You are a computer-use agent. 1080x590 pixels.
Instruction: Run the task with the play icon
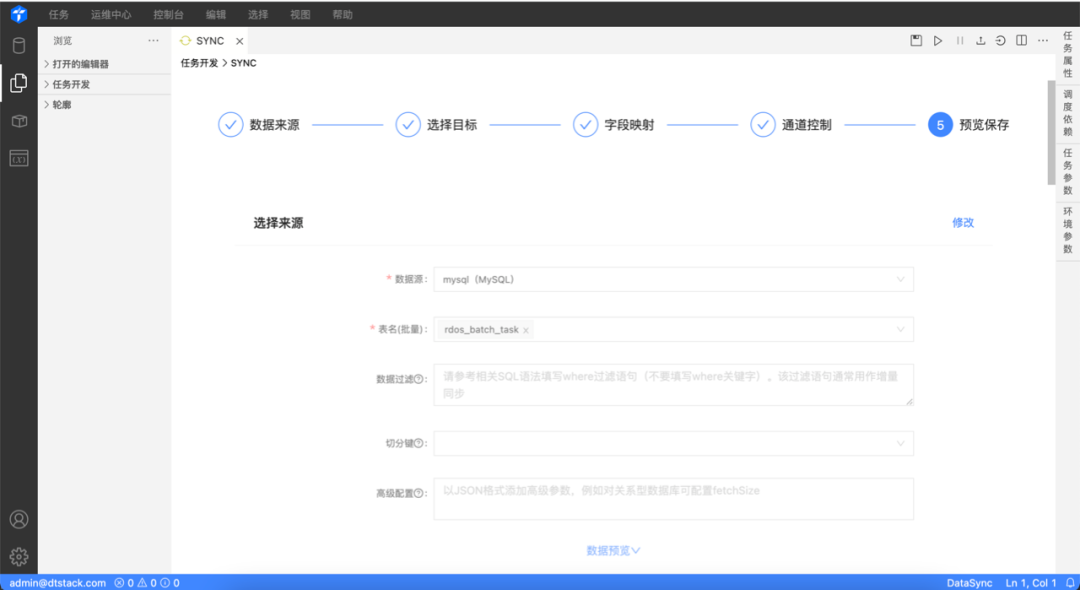point(937,41)
